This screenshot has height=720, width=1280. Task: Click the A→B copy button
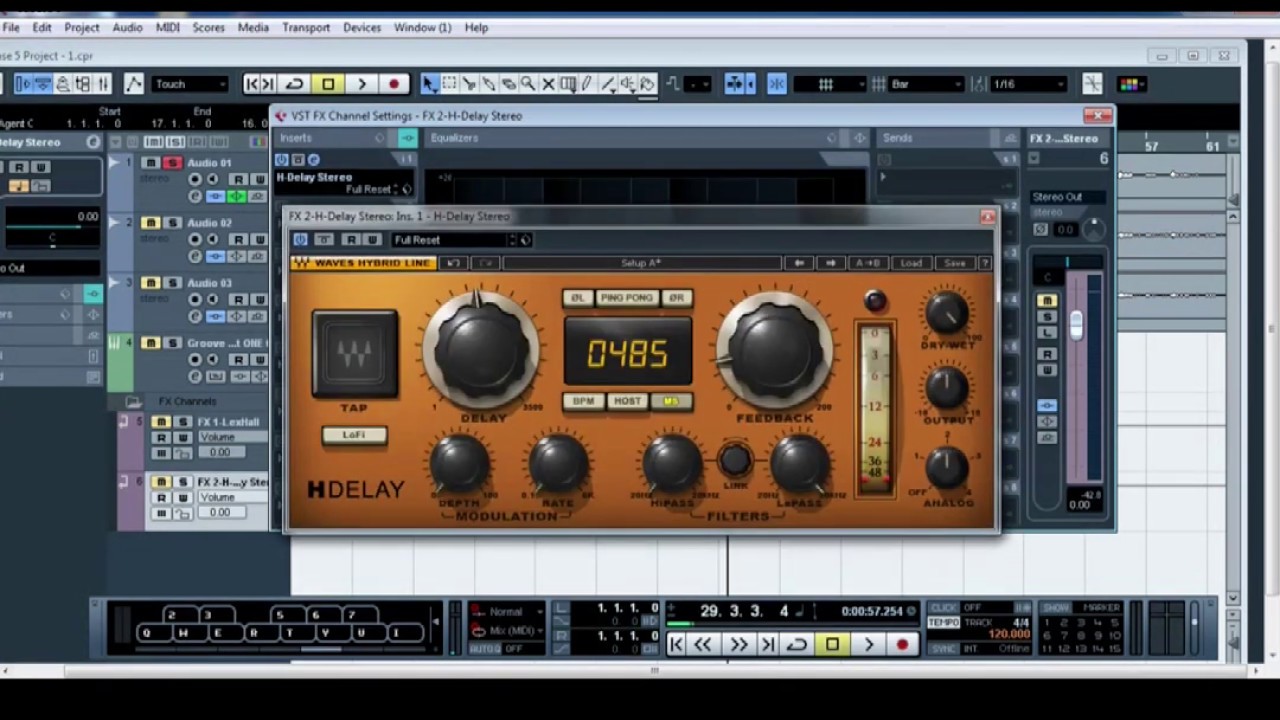(x=867, y=263)
